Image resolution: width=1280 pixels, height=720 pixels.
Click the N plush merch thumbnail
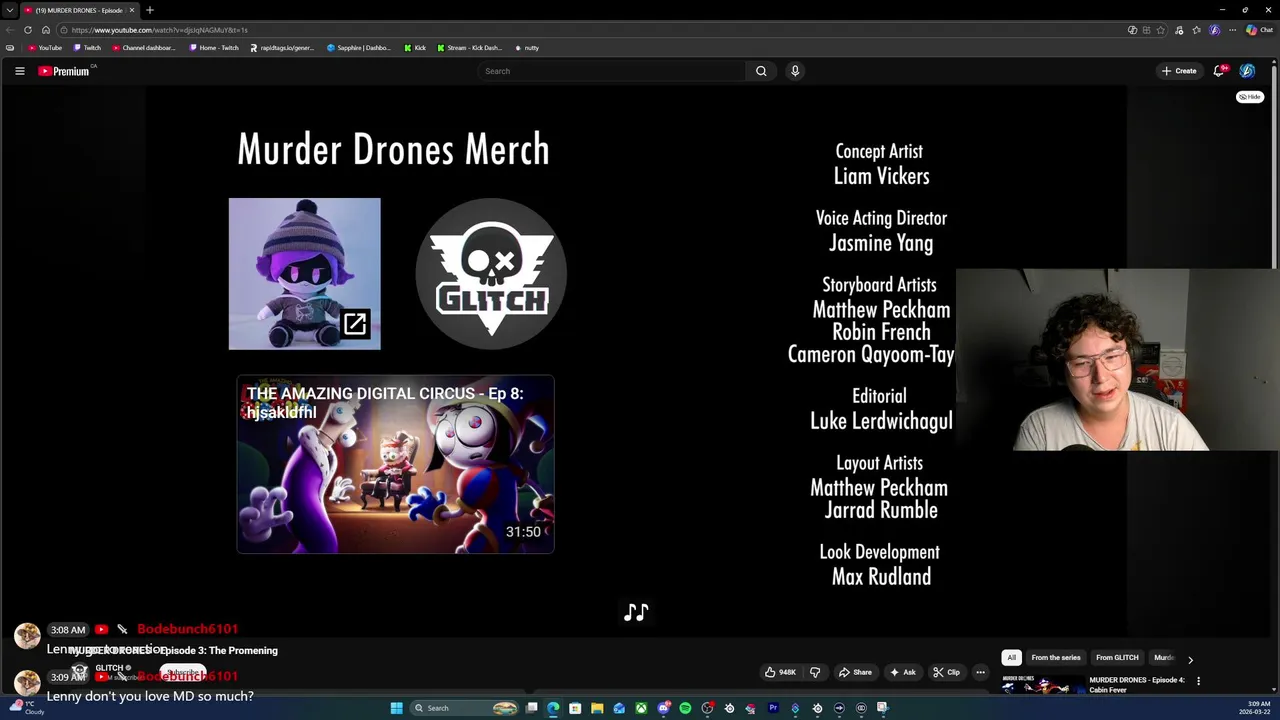(304, 274)
